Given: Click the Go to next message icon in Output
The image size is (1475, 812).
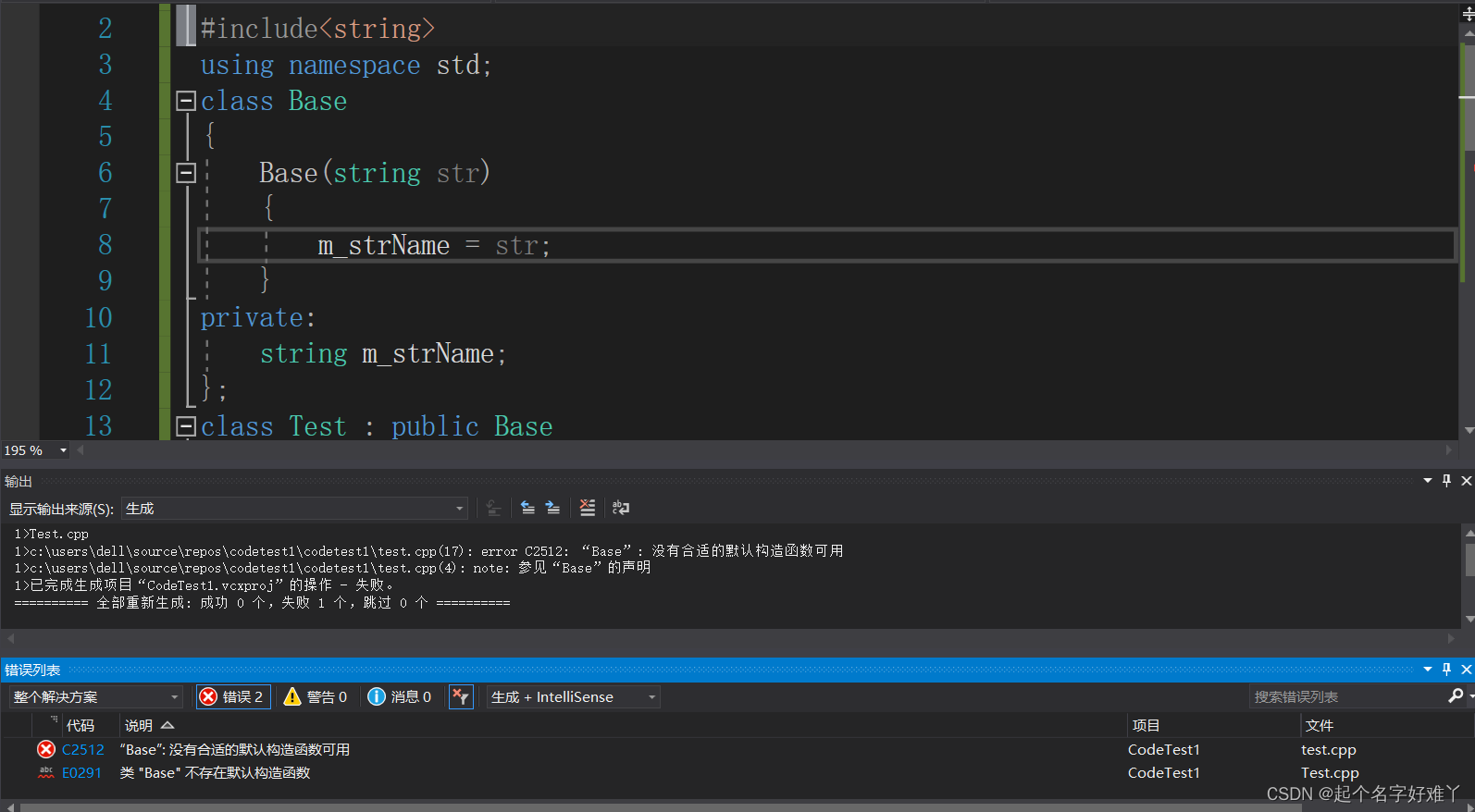Looking at the screenshot, I should pos(552,508).
